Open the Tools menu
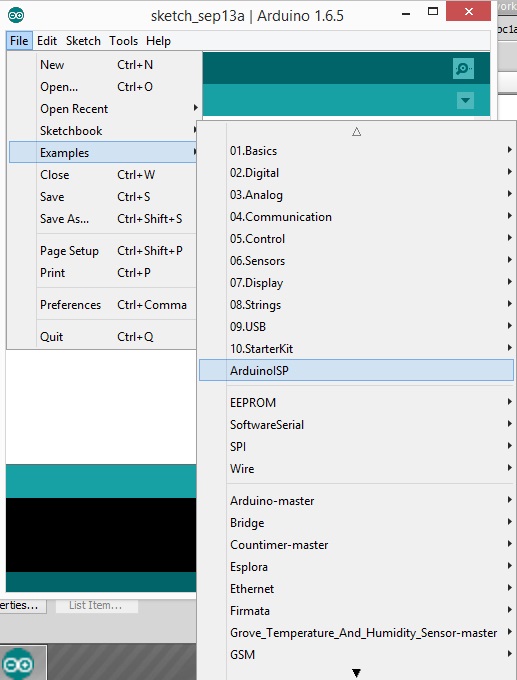 124,41
